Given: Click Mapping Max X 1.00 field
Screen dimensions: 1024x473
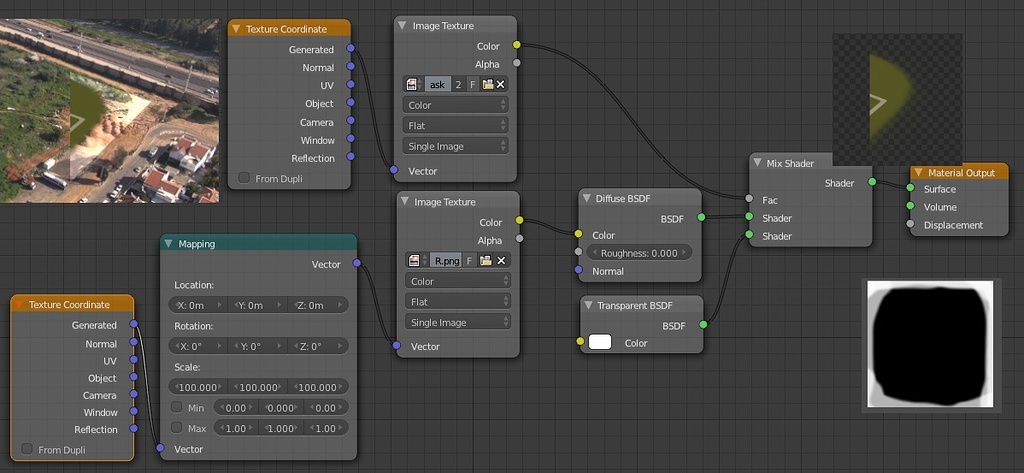Looking at the screenshot, I should point(236,428).
